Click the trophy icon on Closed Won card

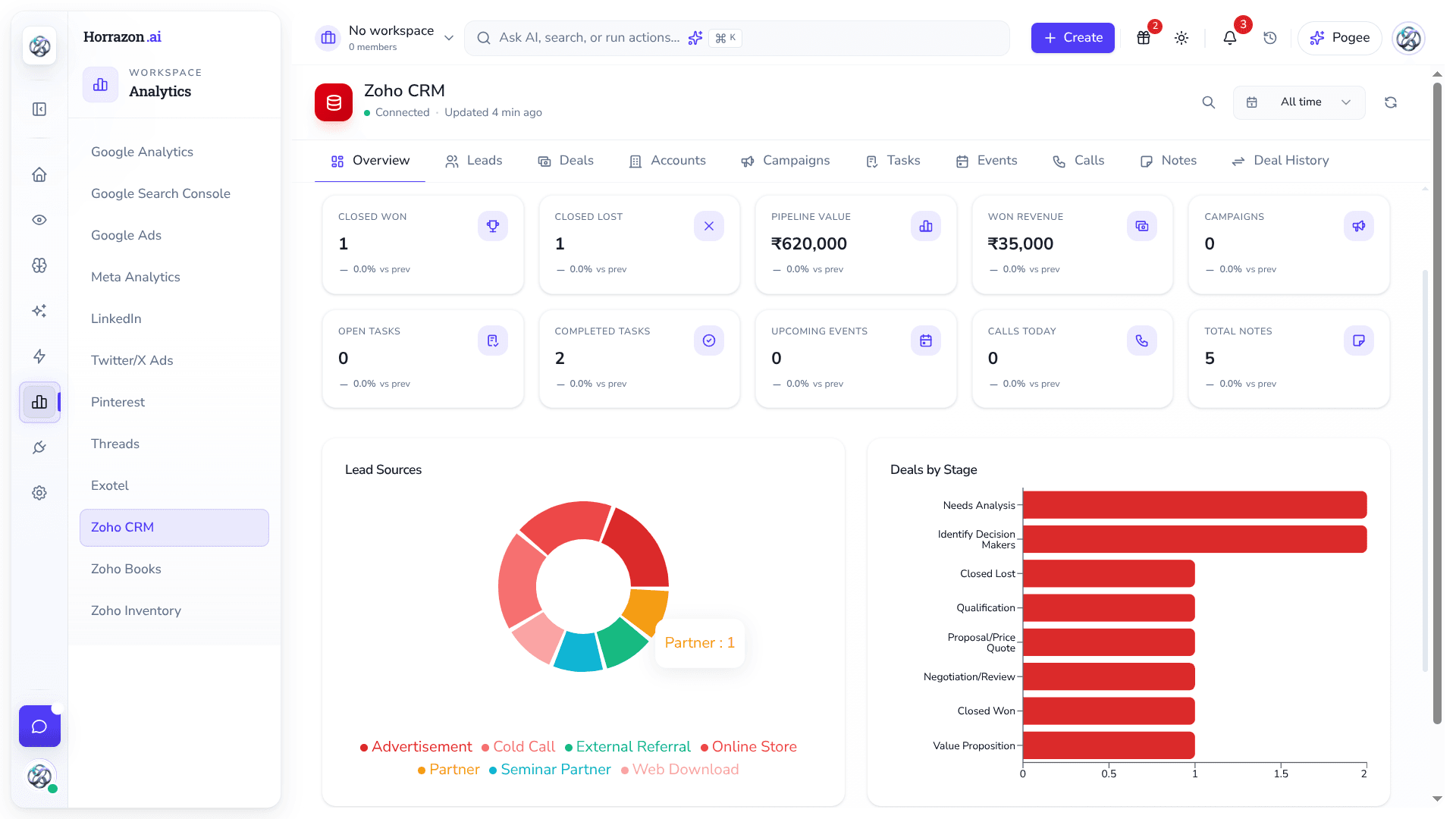point(493,226)
